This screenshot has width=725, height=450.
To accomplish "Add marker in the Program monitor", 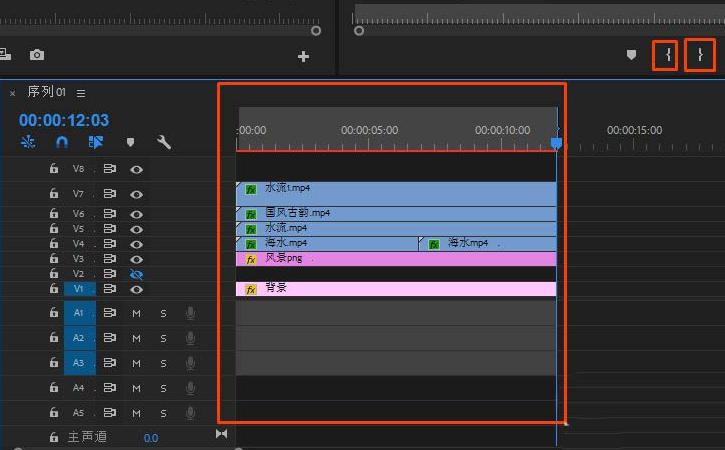I will [x=631, y=55].
